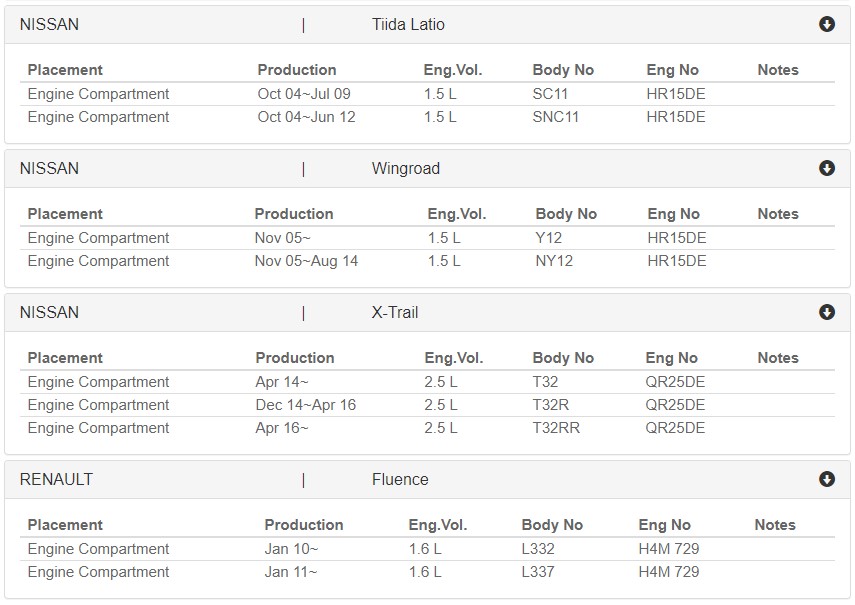Click the Fluence down-arrow icon

click(827, 479)
